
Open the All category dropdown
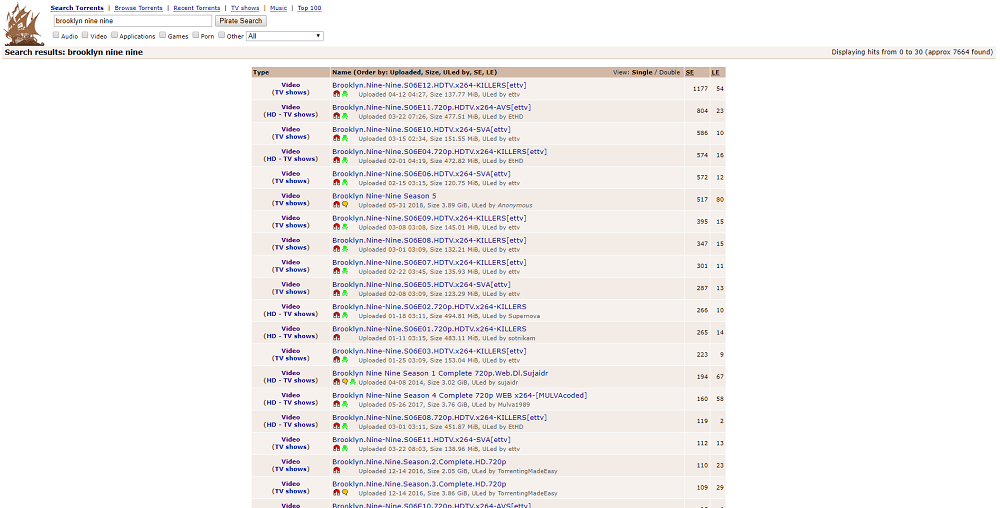pyautogui.click(x=284, y=36)
